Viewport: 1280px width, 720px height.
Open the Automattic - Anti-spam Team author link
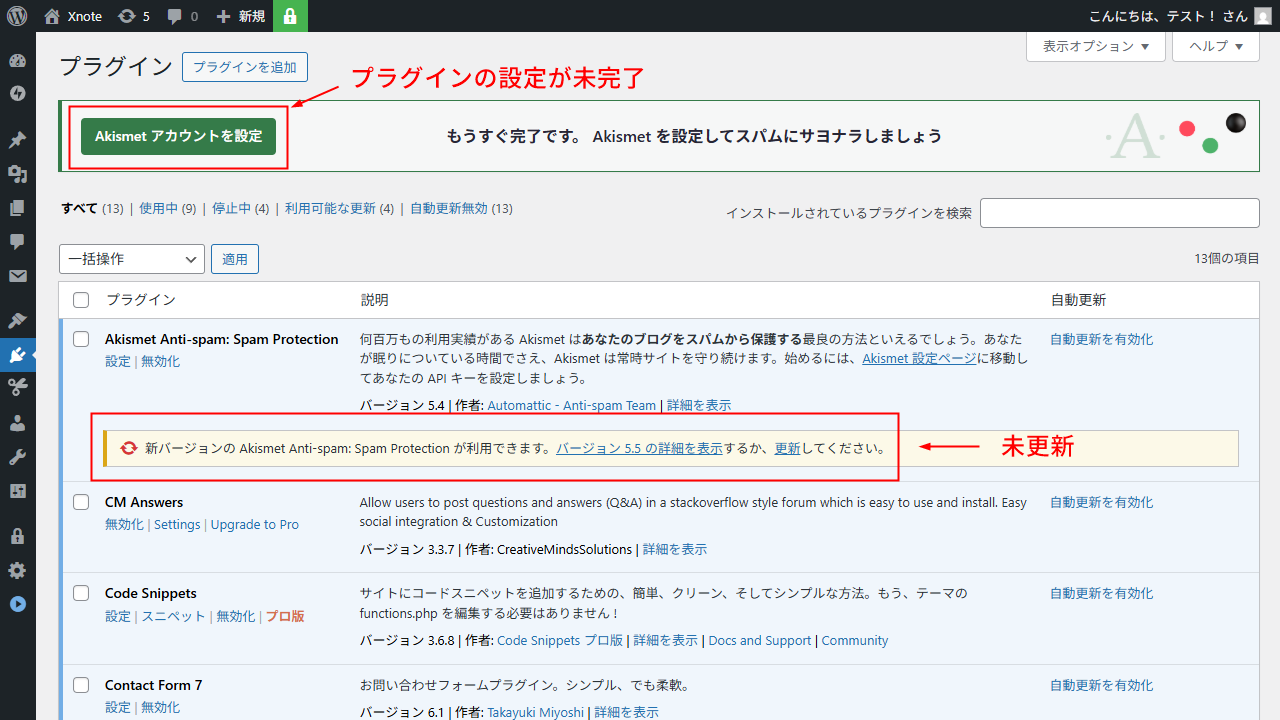click(571, 405)
